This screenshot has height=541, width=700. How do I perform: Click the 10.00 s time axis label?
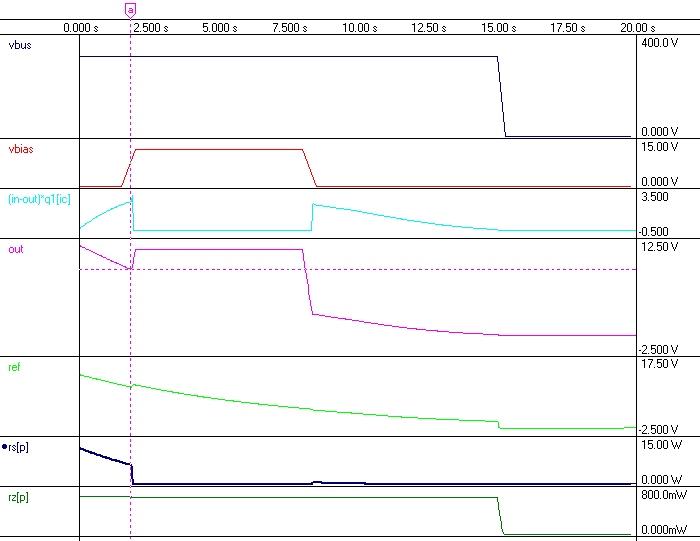coord(359,28)
